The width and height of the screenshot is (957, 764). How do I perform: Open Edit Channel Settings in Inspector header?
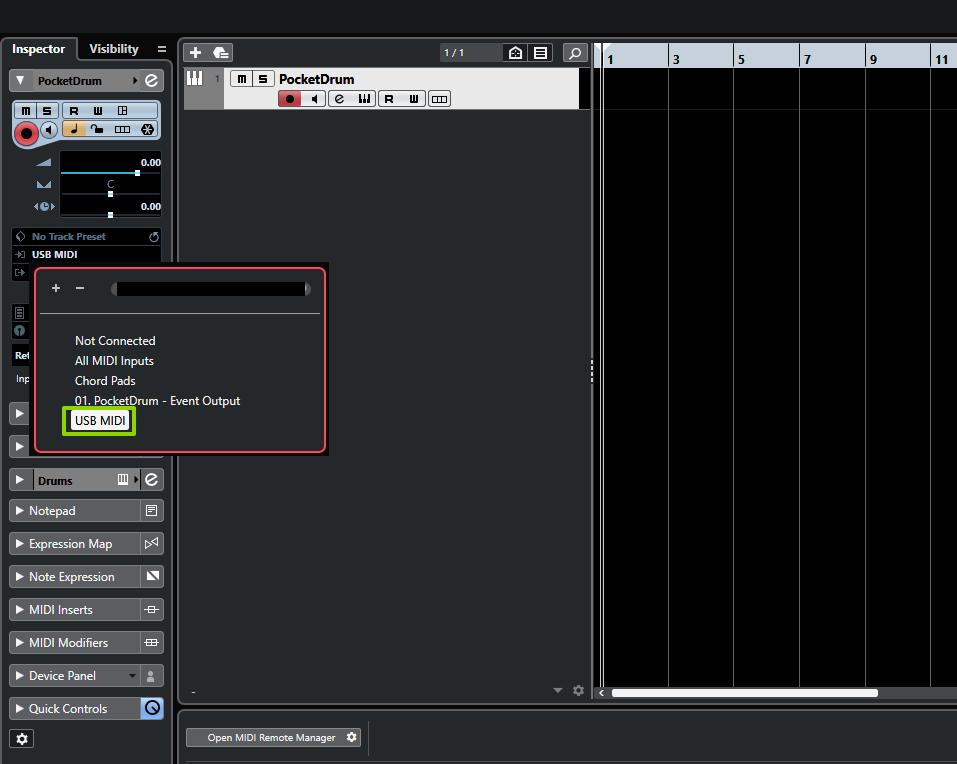pyautogui.click(x=152, y=81)
